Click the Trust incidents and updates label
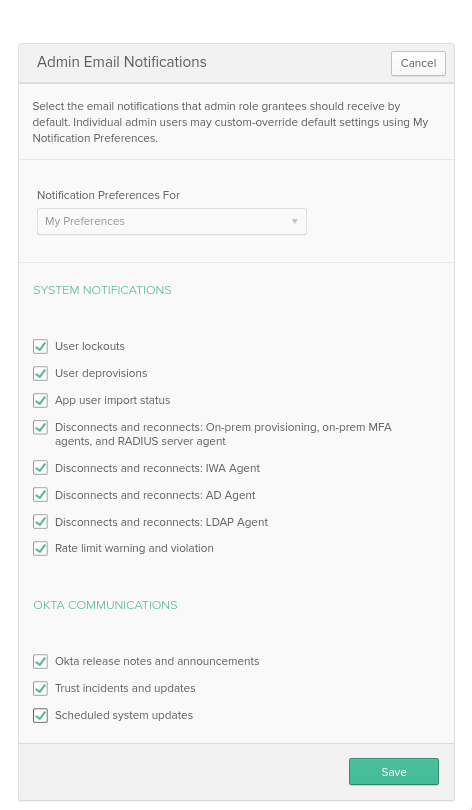This screenshot has height=810, width=472. click(x=125, y=688)
